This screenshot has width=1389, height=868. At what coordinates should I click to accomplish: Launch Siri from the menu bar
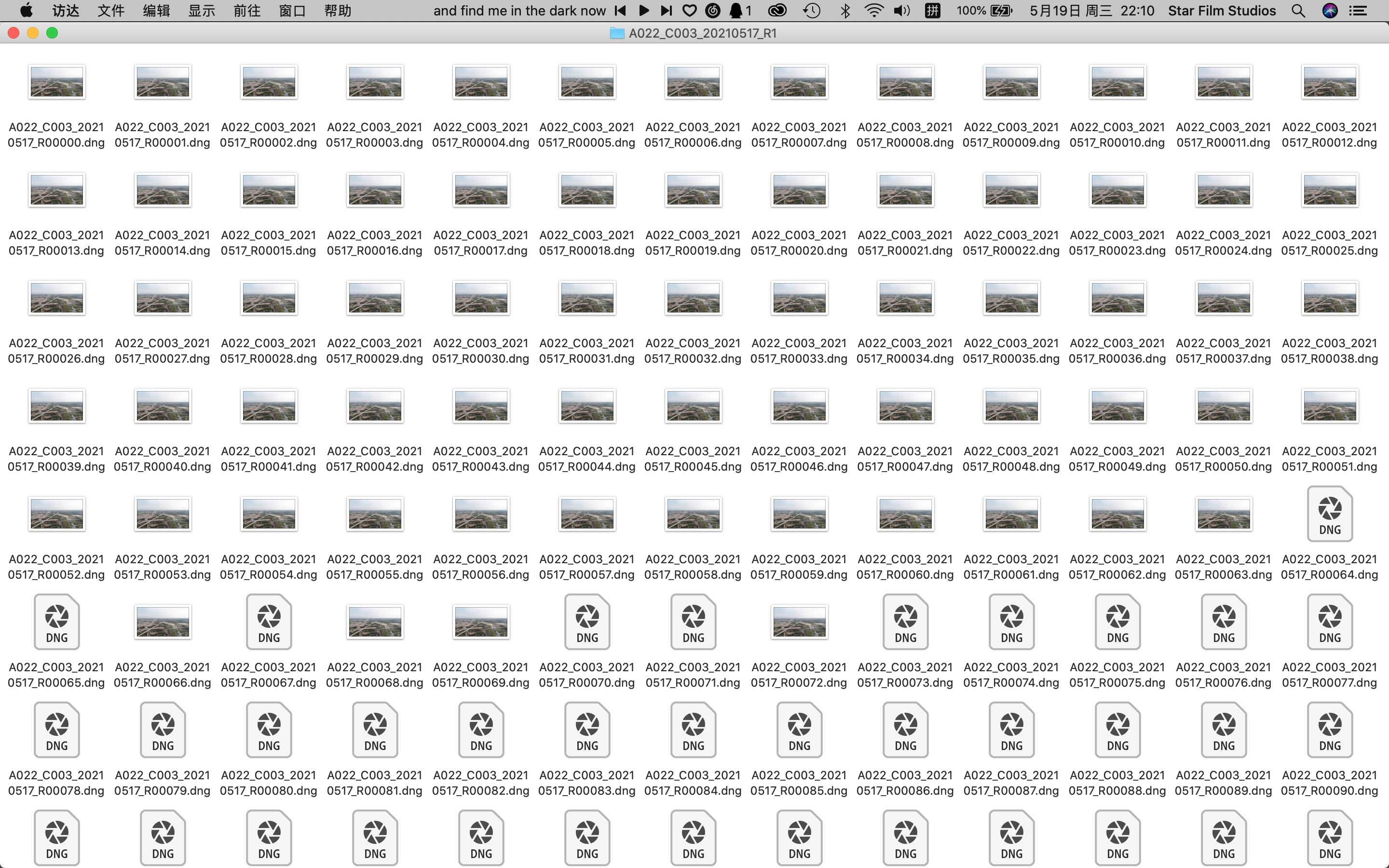(x=1330, y=10)
